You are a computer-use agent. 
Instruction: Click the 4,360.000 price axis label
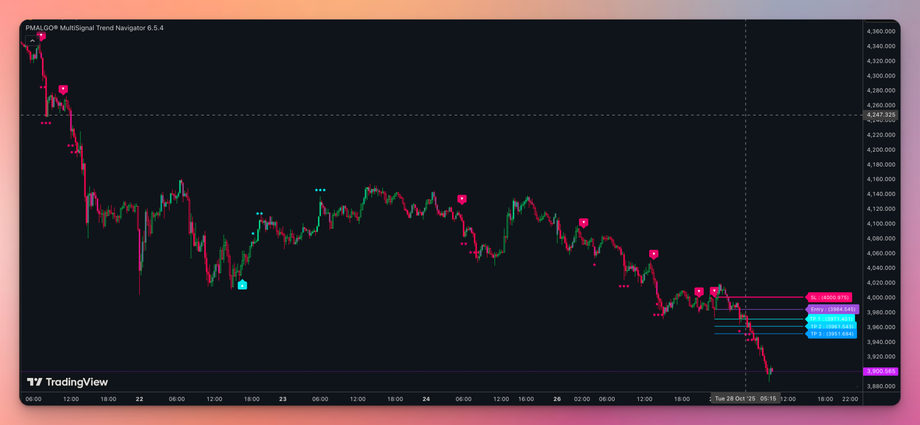click(881, 31)
